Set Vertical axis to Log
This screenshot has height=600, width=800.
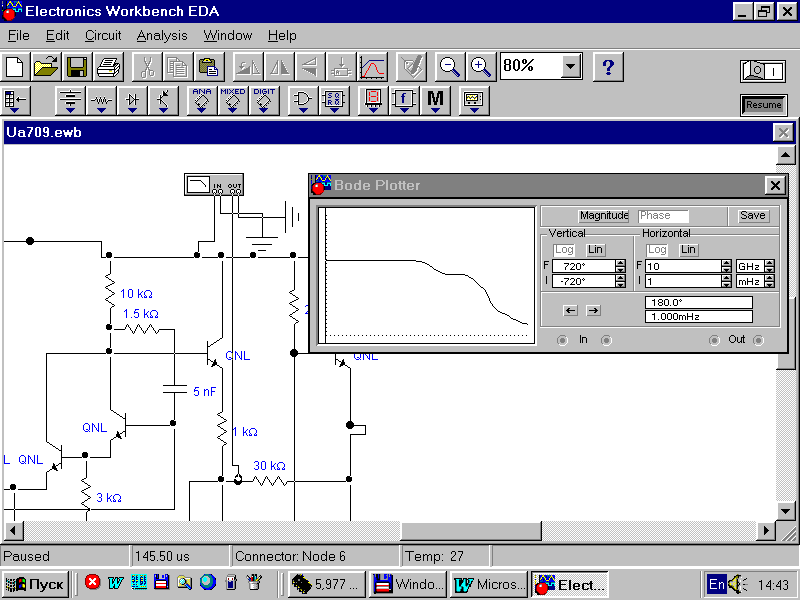pyautogui.click(x=564, y=250)
